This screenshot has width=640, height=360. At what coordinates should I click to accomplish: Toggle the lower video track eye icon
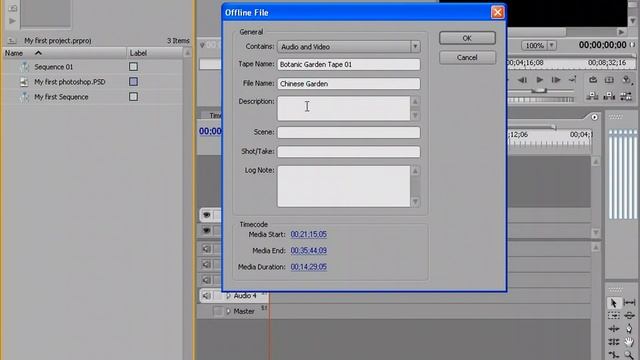coord(207,231)
